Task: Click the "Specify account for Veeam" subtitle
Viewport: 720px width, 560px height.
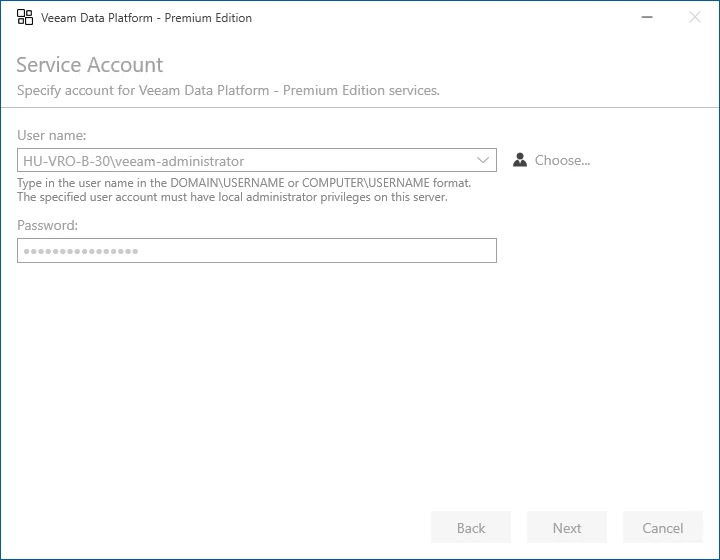Action: pyautogui.click(x=228, y=91)
